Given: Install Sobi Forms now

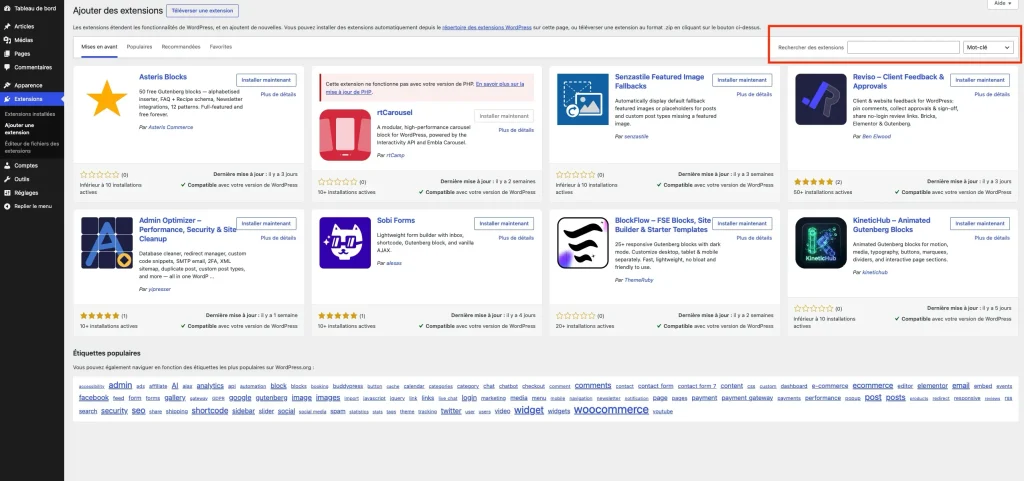Looking at the screenshot, I should pyautogui.click(x=504, y=223).
